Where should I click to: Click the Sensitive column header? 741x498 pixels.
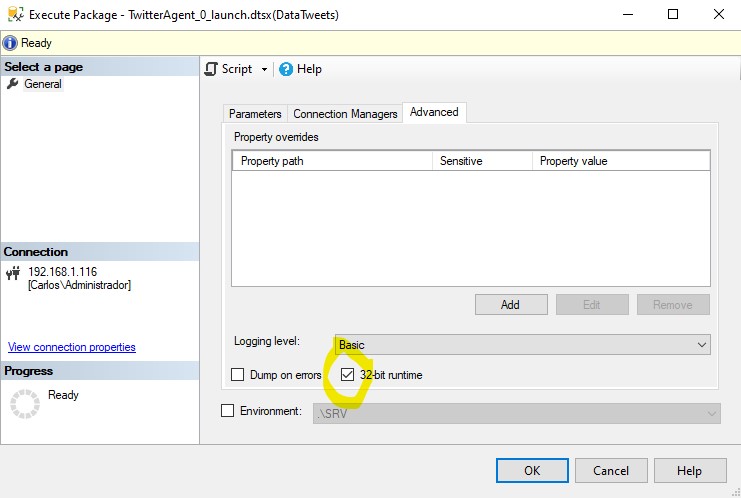pos(483,161)
